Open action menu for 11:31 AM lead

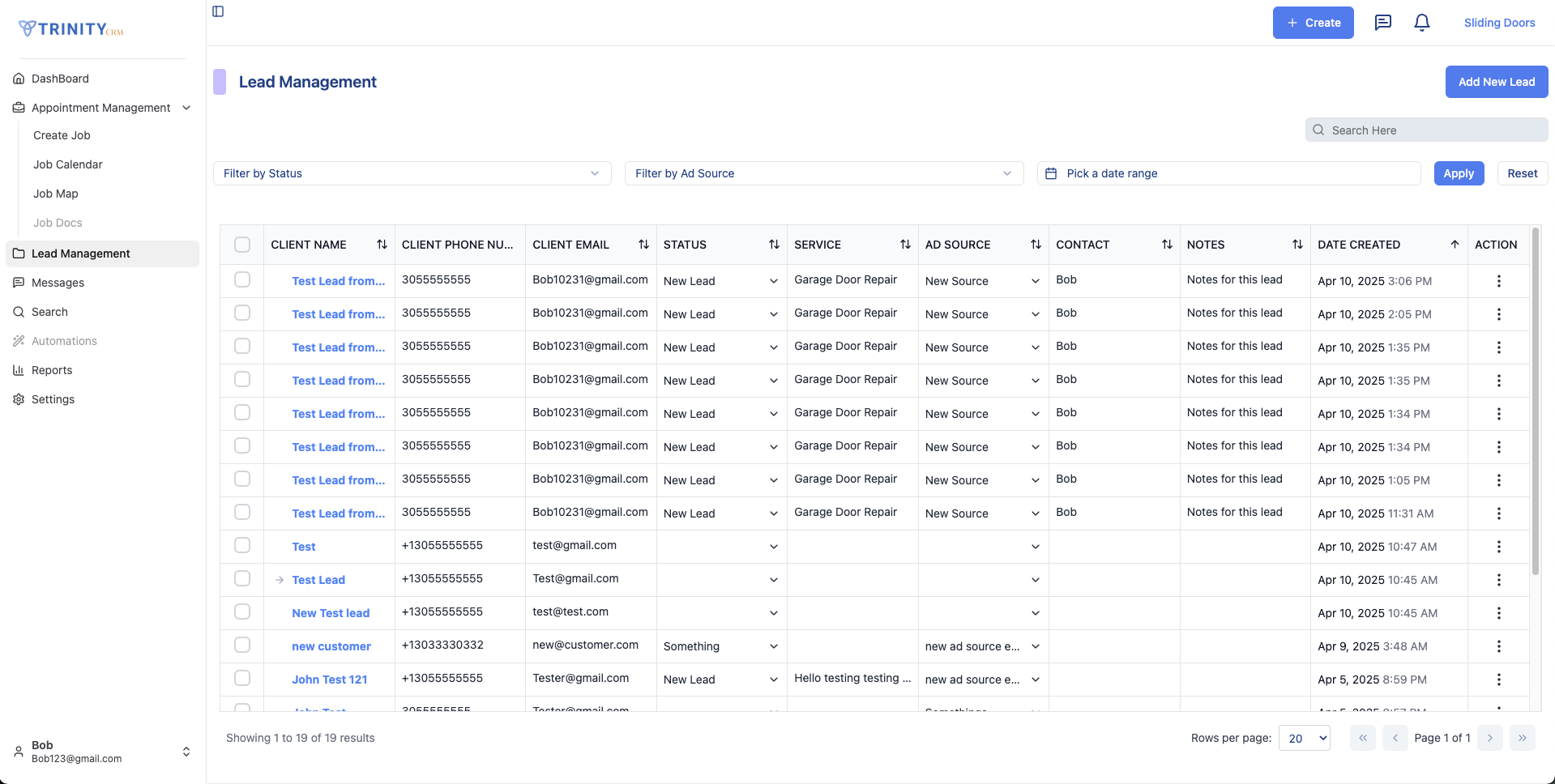click(1498, 513)
